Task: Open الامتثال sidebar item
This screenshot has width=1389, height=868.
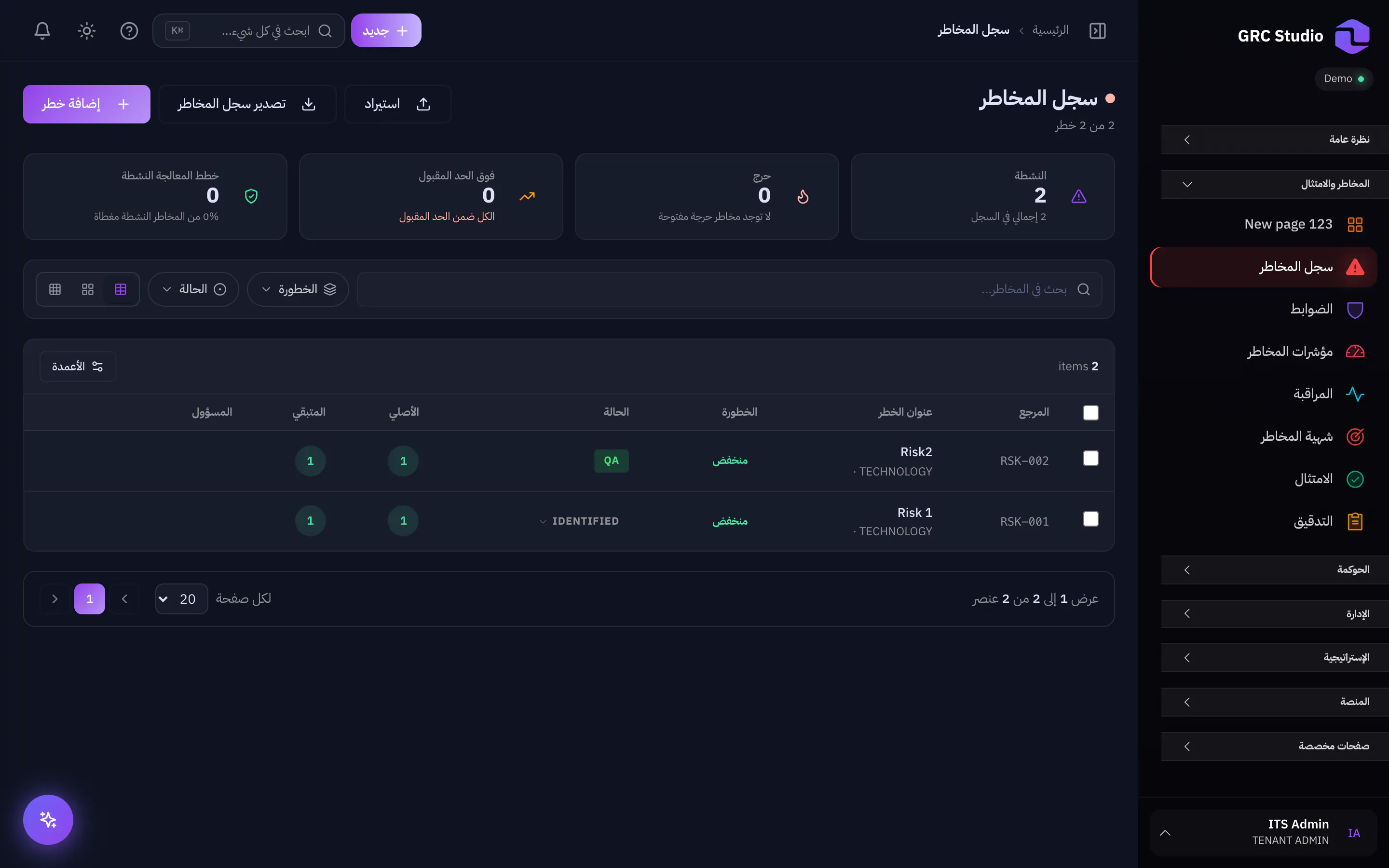Action: pos(1263,479)
